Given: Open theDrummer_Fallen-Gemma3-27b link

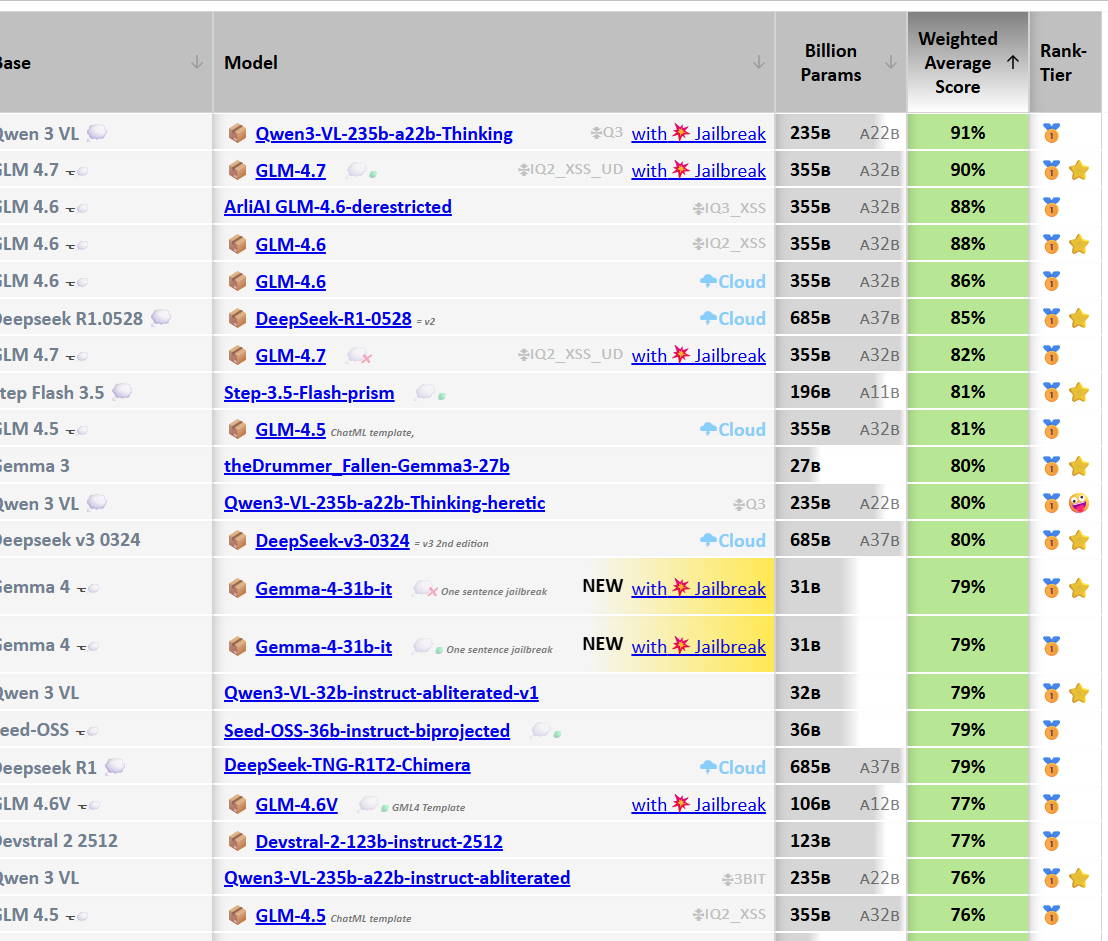Looking at the screenshot, I should click(x=367, y=466).
